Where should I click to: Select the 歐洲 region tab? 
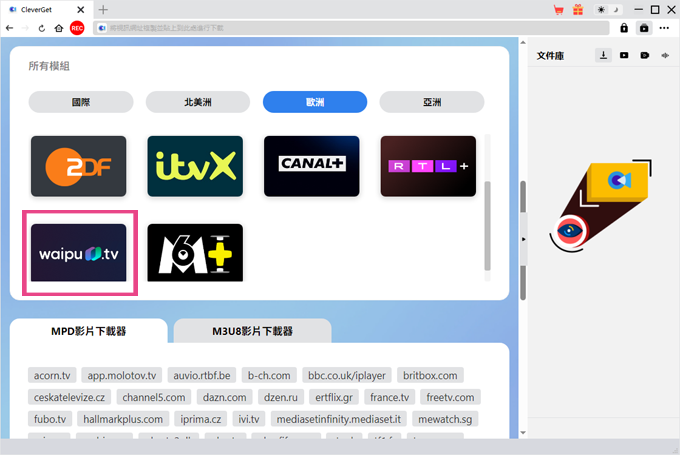click(x=315, y=102)
